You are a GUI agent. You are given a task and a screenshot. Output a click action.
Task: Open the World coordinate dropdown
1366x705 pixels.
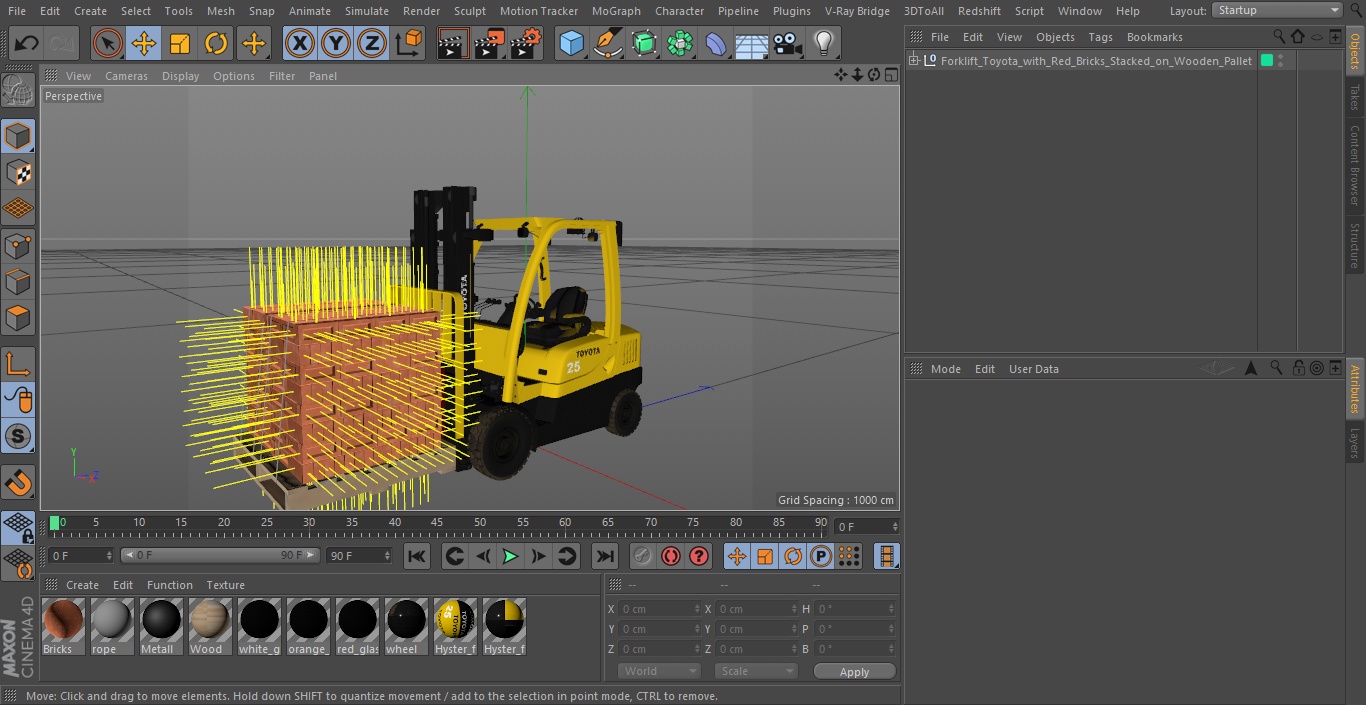coord(659,671)
